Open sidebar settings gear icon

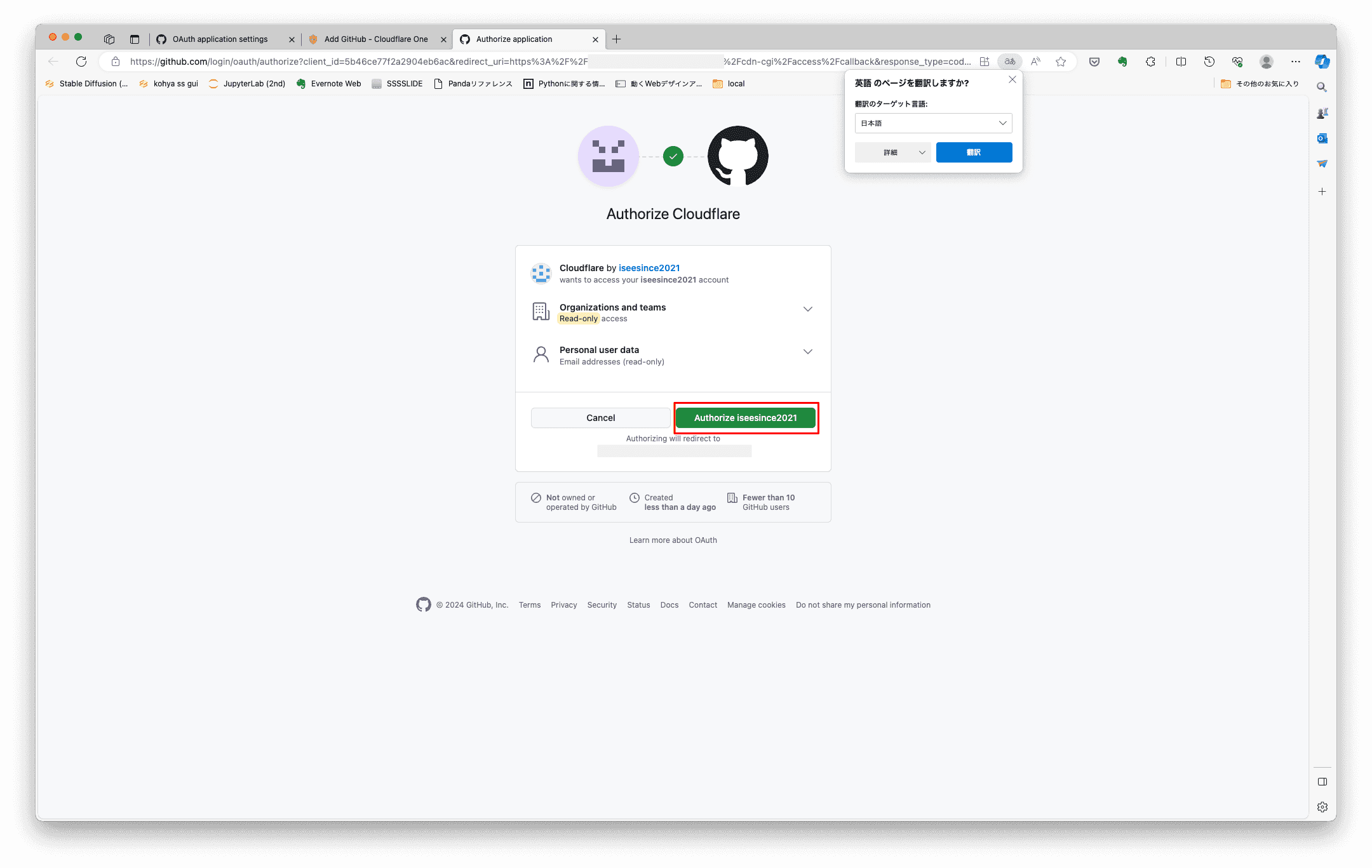(1322, 807)
